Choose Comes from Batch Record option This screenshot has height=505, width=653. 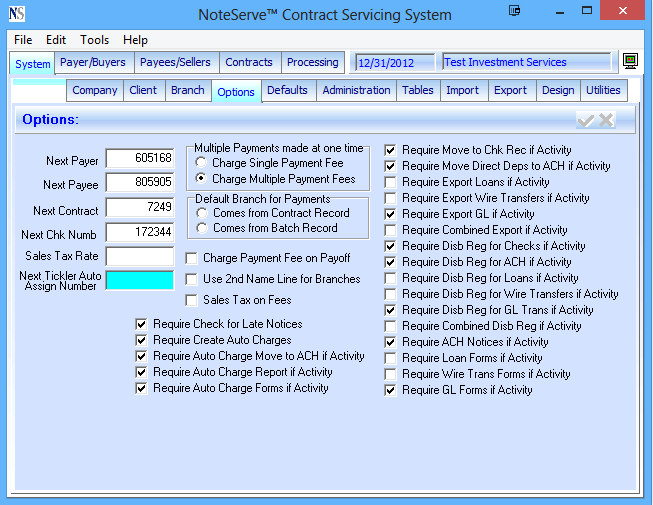click(202, 228)
